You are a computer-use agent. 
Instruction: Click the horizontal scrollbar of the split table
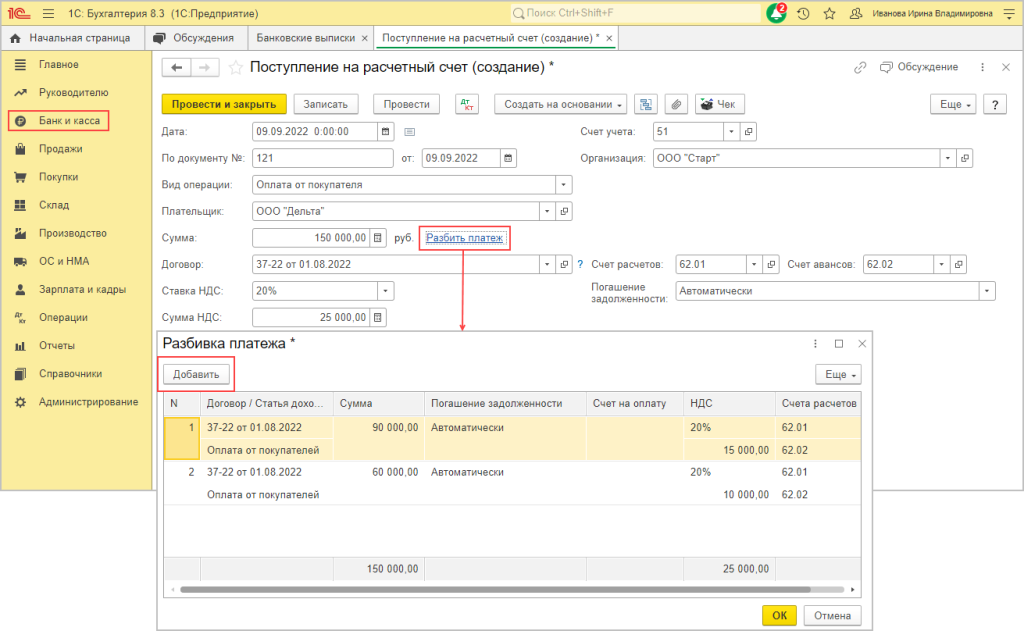point(496,589)
